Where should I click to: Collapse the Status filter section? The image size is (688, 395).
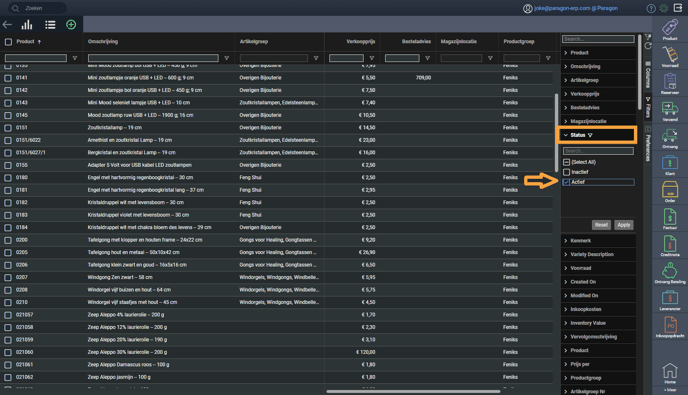tap(566, 135)
